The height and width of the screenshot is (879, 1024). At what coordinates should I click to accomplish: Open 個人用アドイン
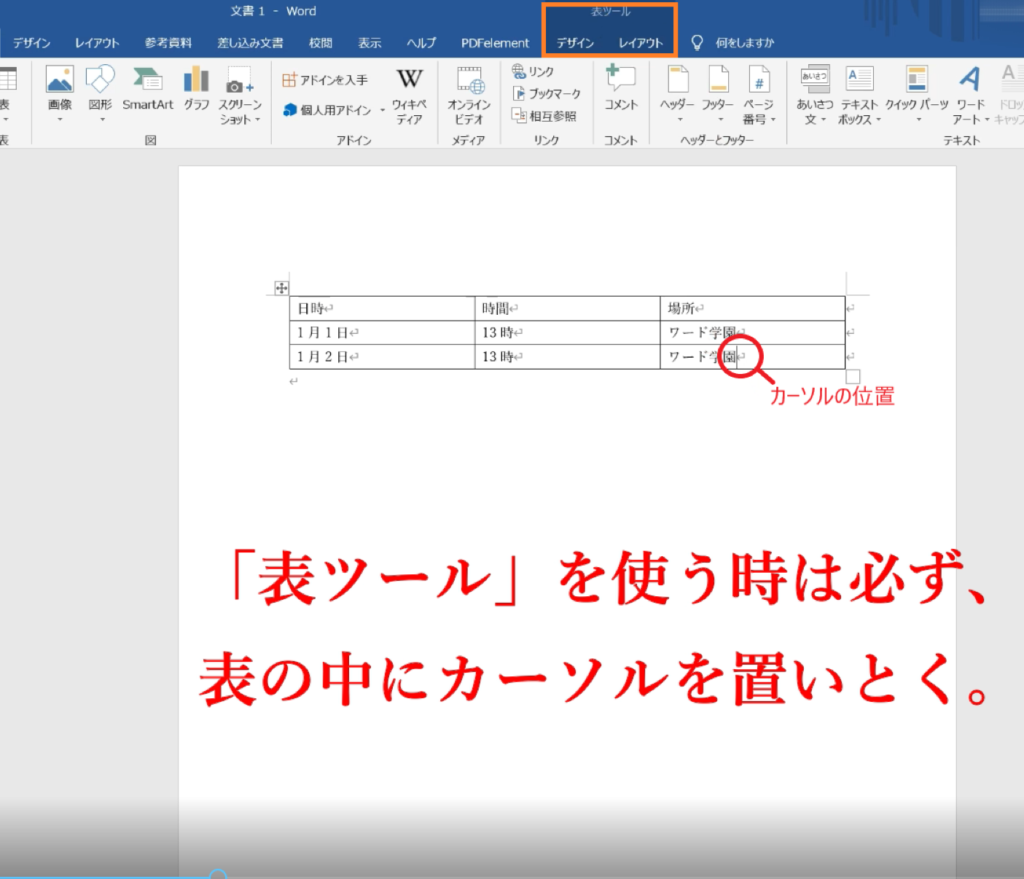point(334,110)
